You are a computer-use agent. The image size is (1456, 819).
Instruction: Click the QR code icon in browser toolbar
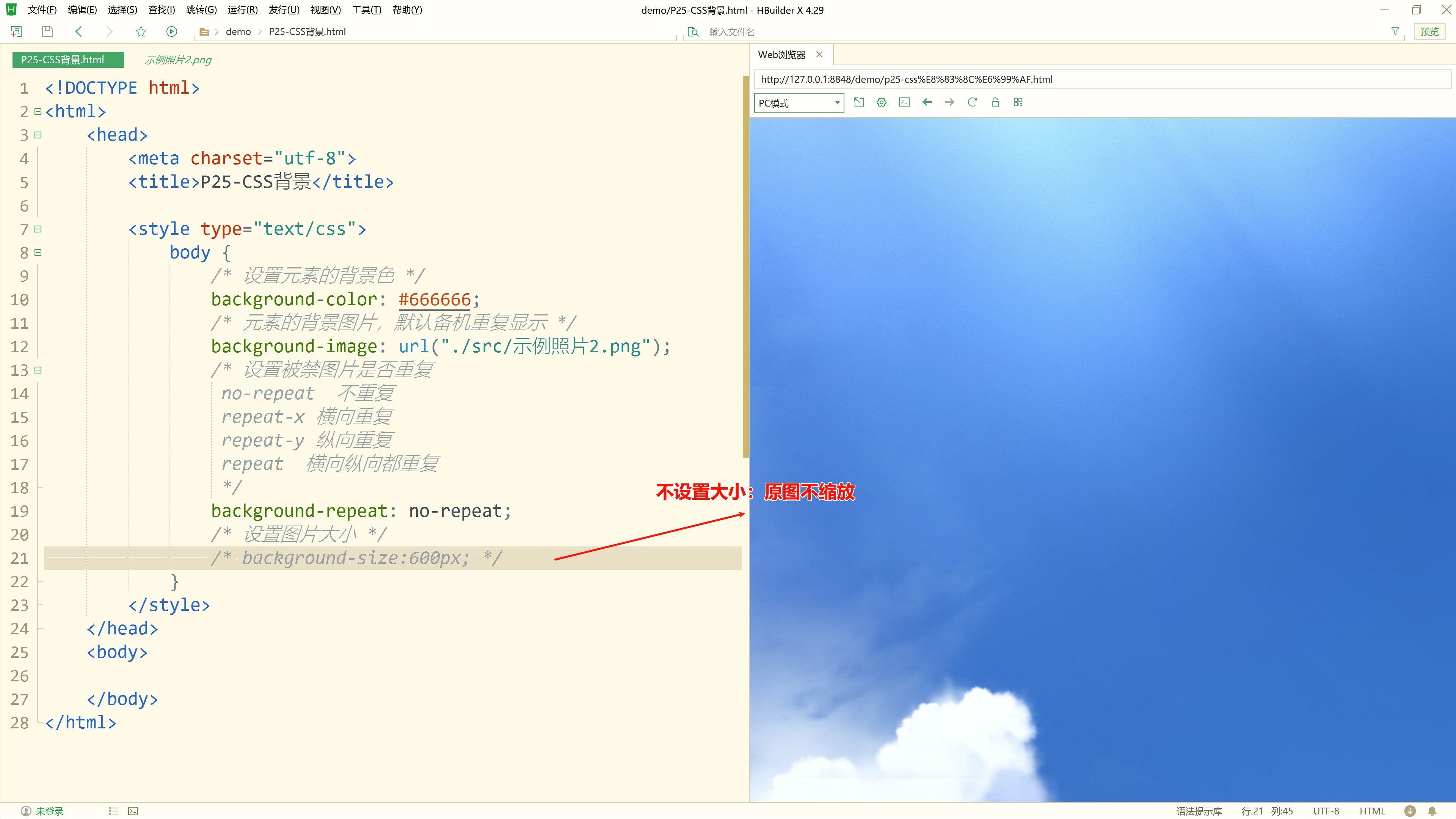point(1018,102)
